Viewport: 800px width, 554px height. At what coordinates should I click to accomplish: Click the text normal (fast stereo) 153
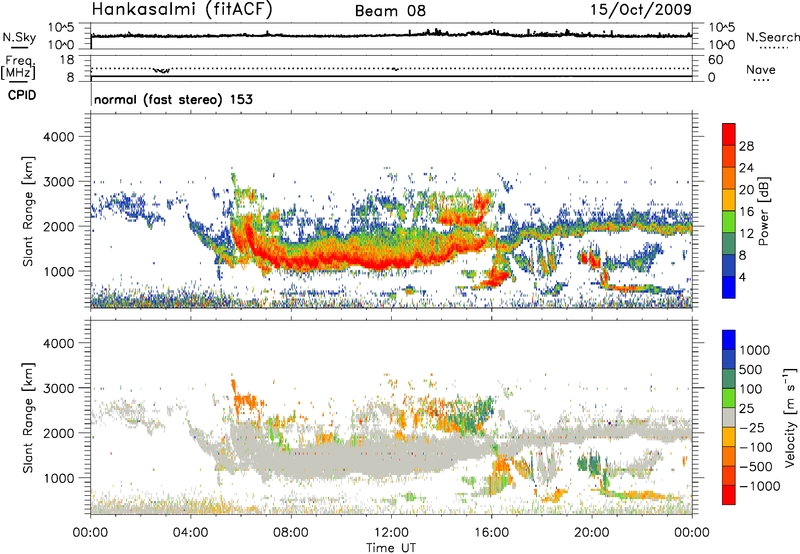173,100
